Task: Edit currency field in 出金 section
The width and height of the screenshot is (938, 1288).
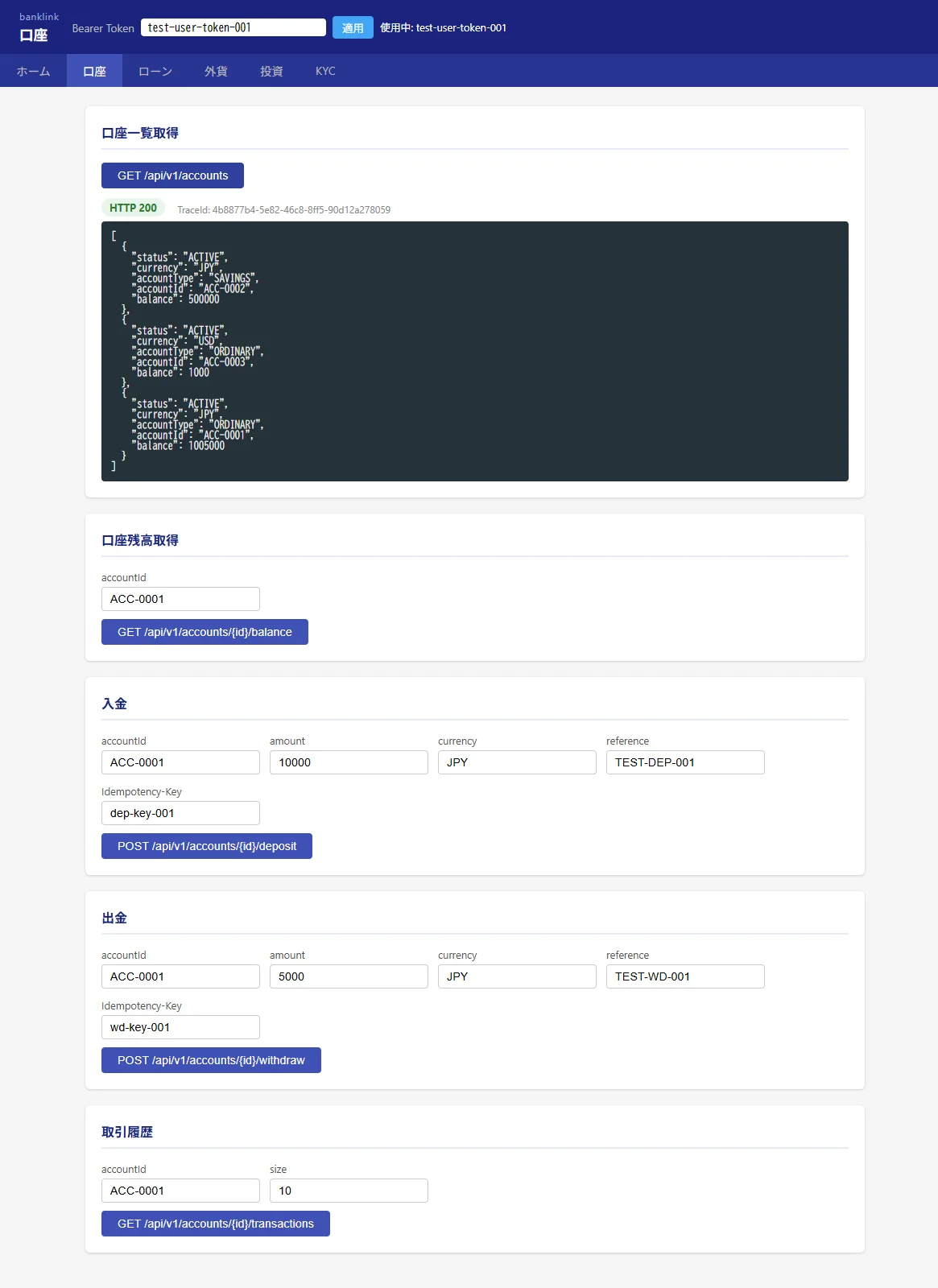Action: (517, 976)
